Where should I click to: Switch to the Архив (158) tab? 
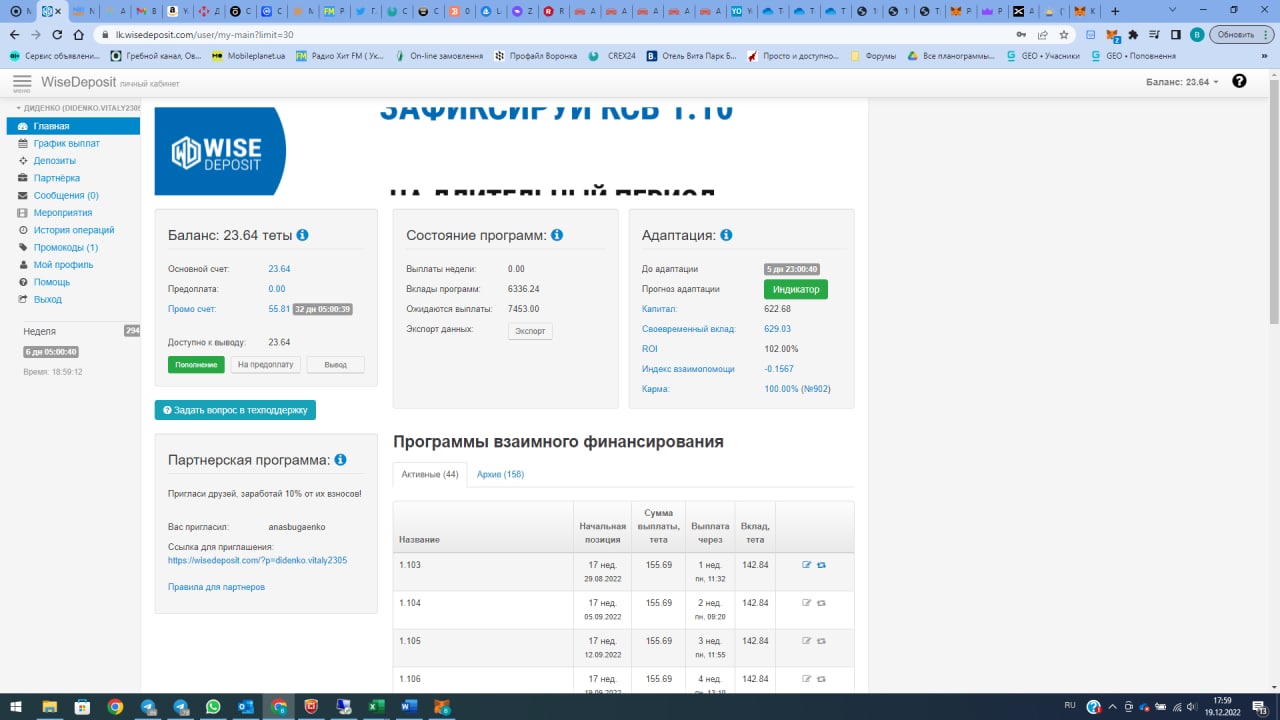tap(500, 474)
